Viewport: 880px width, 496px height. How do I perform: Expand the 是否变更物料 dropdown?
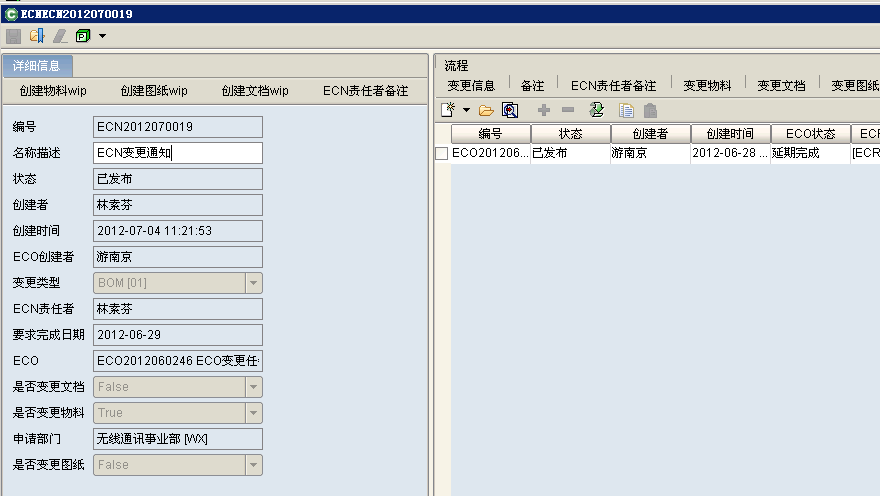254,413
